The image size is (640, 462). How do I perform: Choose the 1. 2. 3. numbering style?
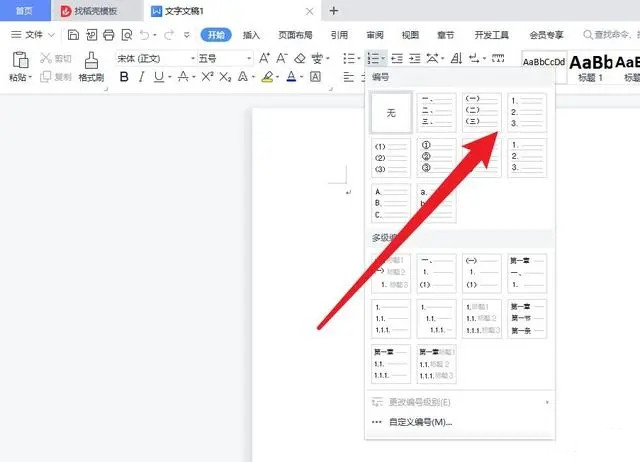tap(527, 113)
